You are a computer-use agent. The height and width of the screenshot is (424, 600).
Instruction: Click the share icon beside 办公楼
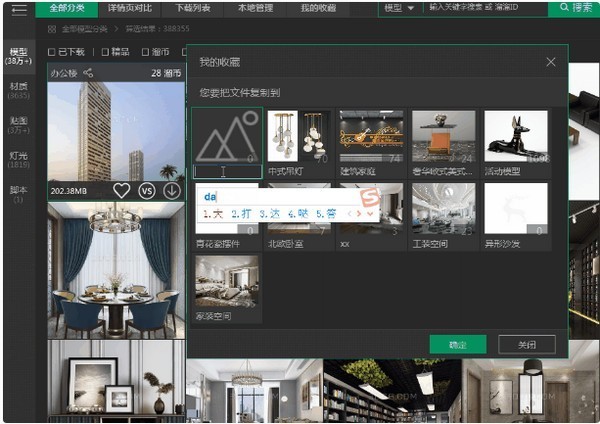(x=88, y=72)
